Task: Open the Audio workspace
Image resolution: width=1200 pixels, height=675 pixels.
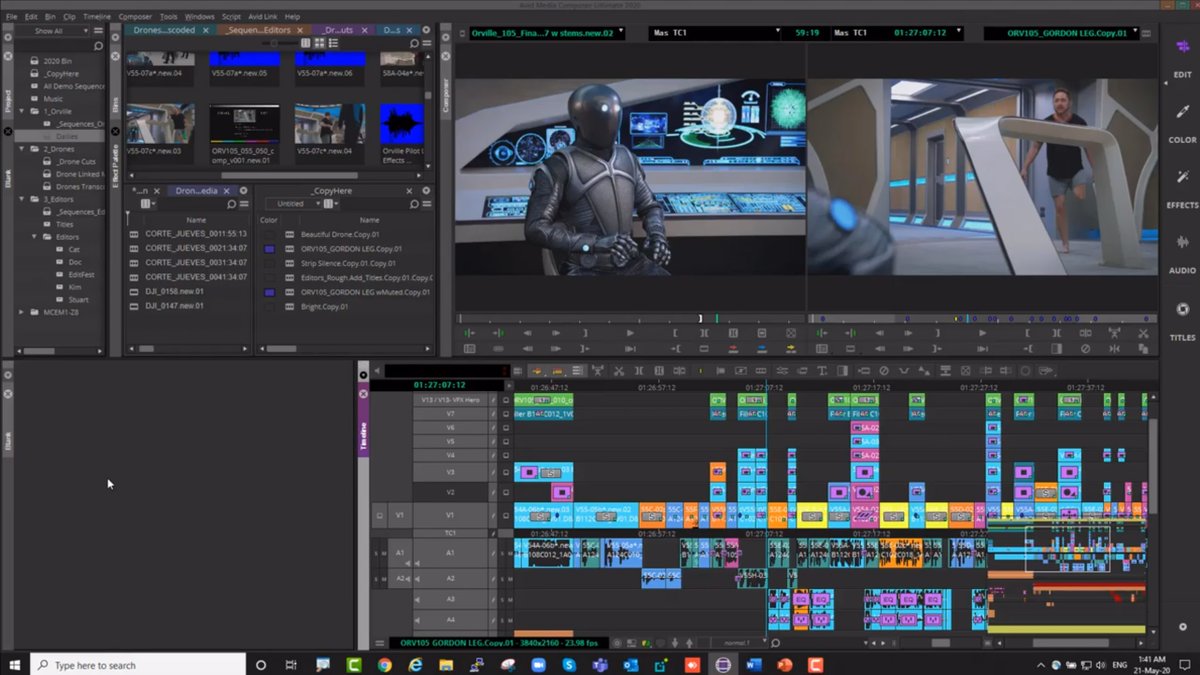Action: [x=1182, y=253]
